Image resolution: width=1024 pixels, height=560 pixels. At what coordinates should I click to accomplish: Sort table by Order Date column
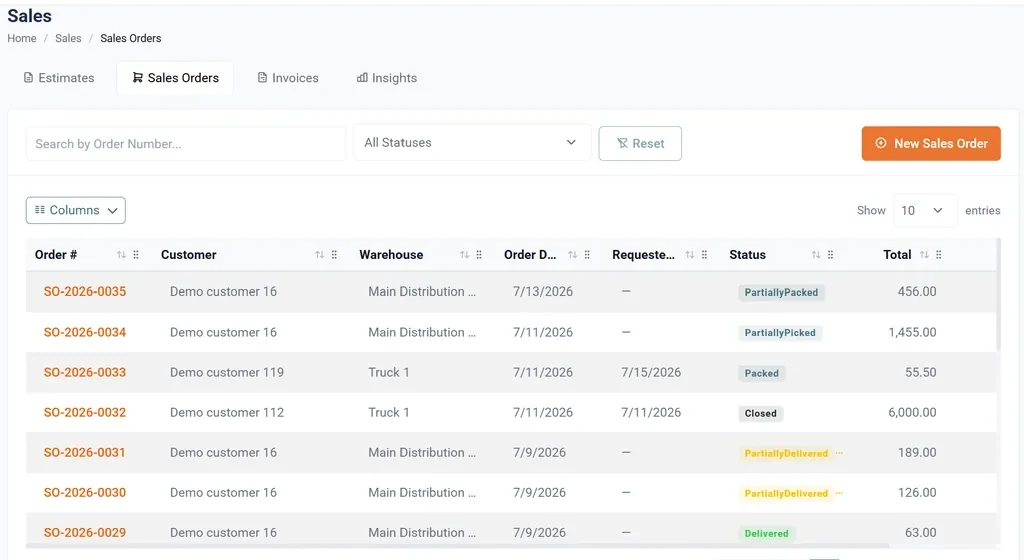tap(572, 255)
